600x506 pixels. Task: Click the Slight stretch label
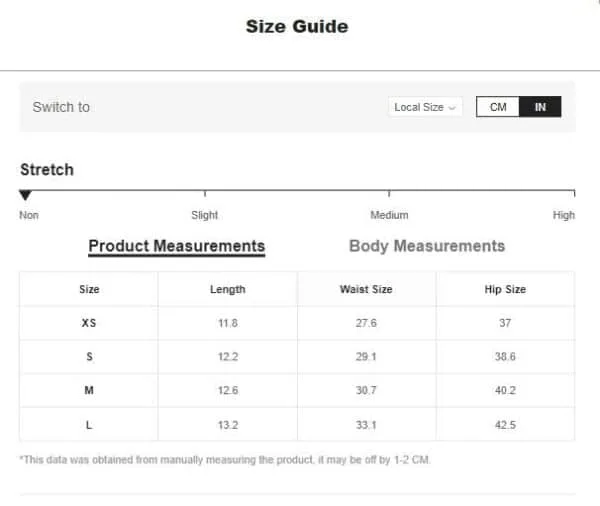pyautogui.click(x=205, y=215)
